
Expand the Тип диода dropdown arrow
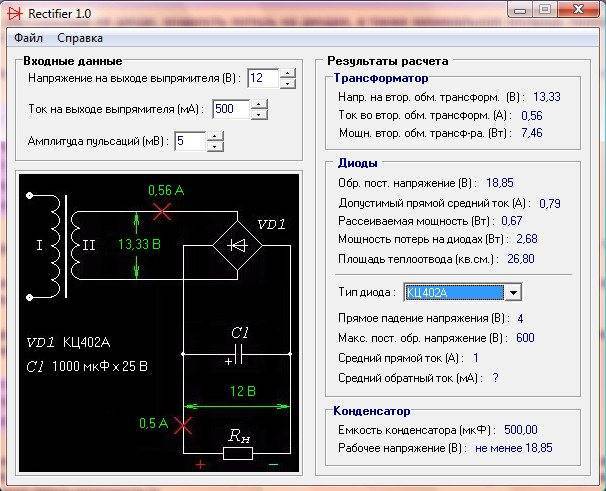click(x=513, y=293)
